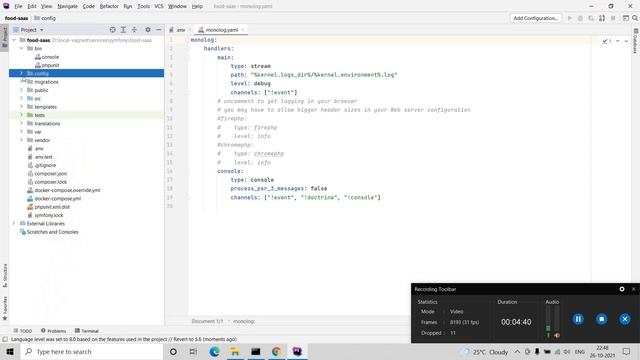The image size is (640, 360).
Task: Open the Project view dropdown
Action: tap(28, 30)
